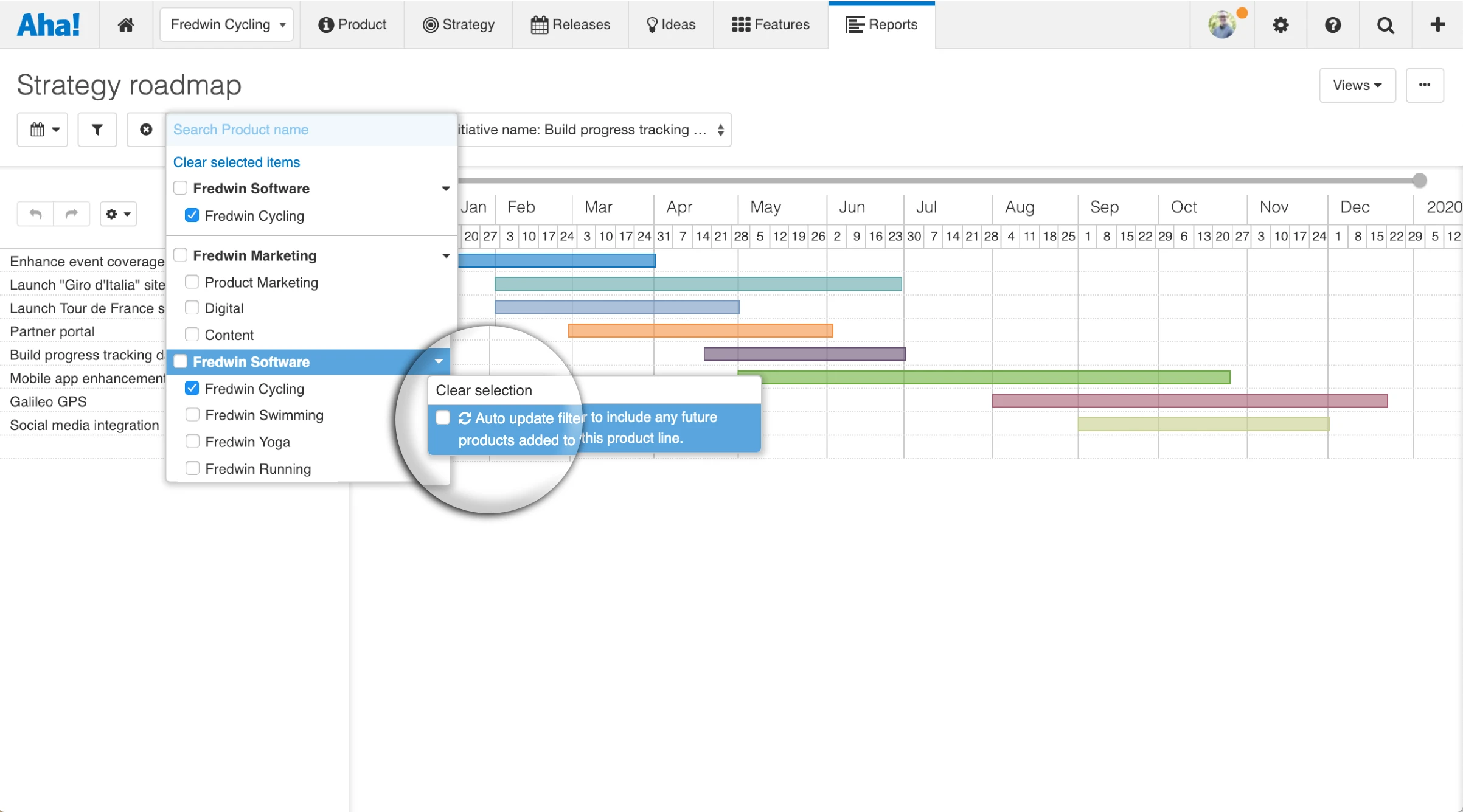
Task: Open the search magnifier icon
Action: (x=1385, y=24)
